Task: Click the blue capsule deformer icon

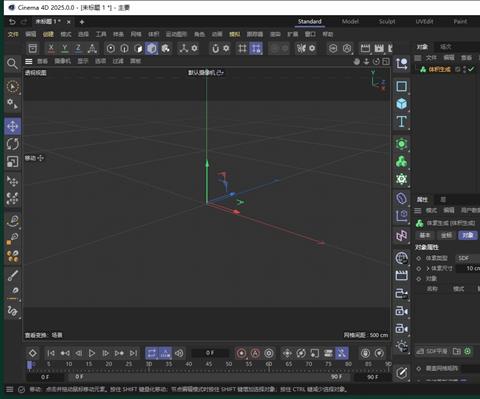Action: click(401, 198)
